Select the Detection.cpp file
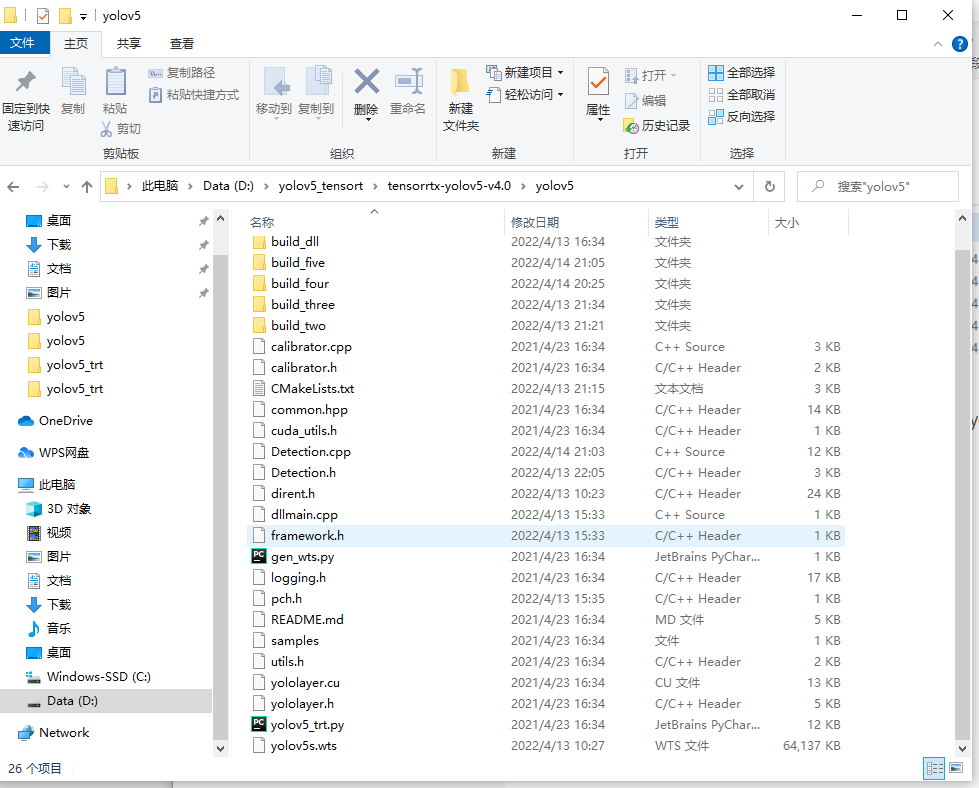The image size is (979, 788). click(x=311, y=452)
